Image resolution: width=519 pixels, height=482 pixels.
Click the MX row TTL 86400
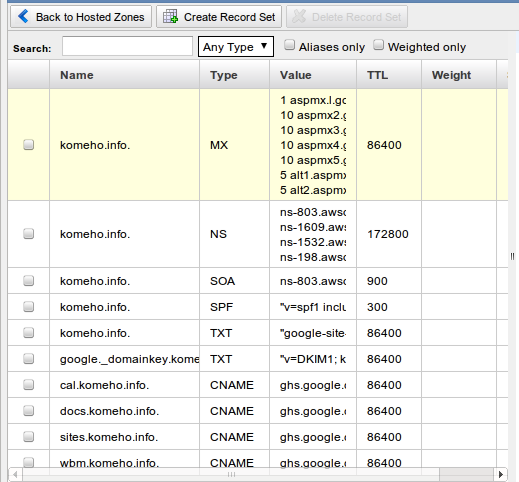pyautogui.click(x=384, y=145)
